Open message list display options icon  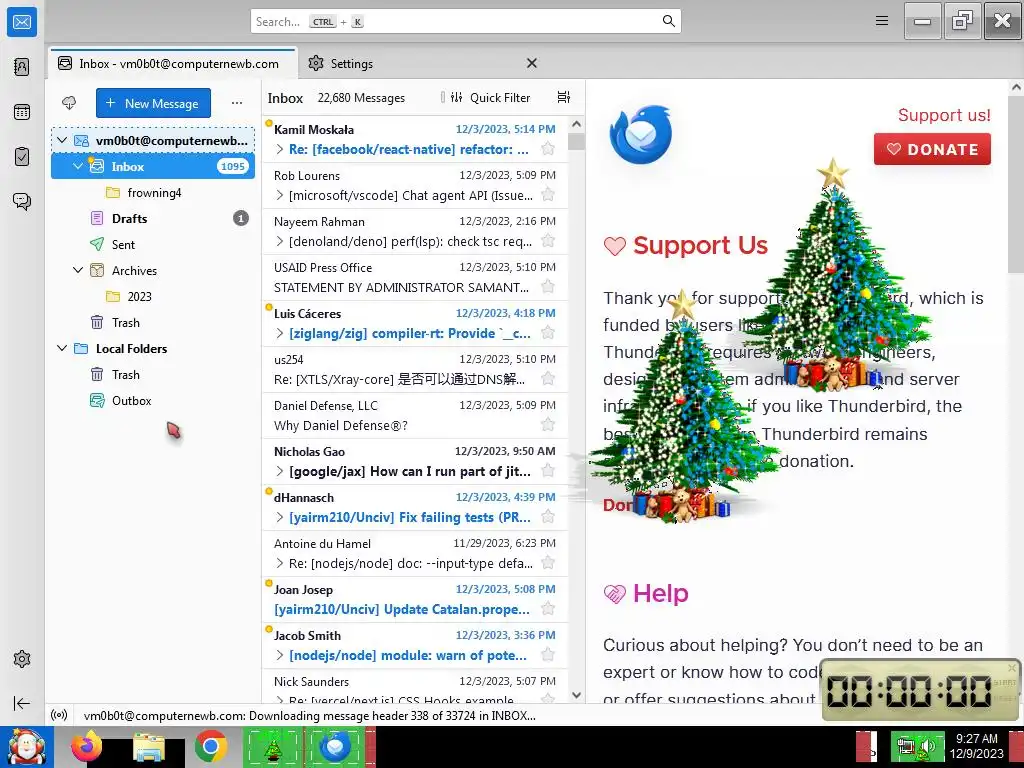pos(564,97)
